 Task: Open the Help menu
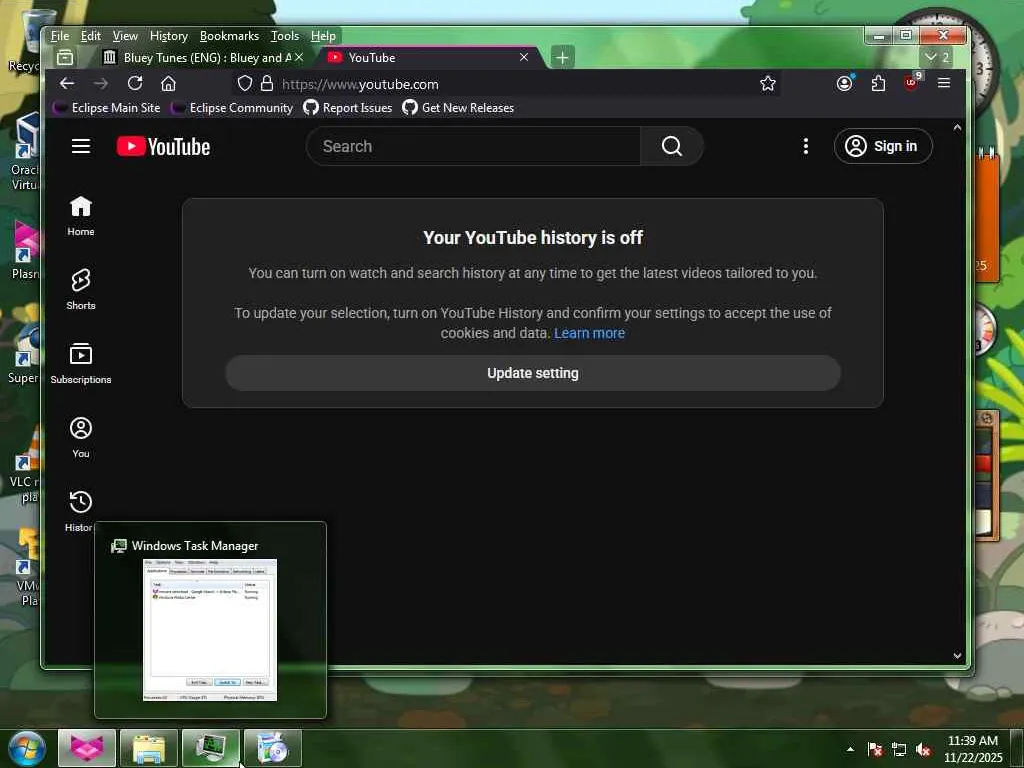point(323,36)
